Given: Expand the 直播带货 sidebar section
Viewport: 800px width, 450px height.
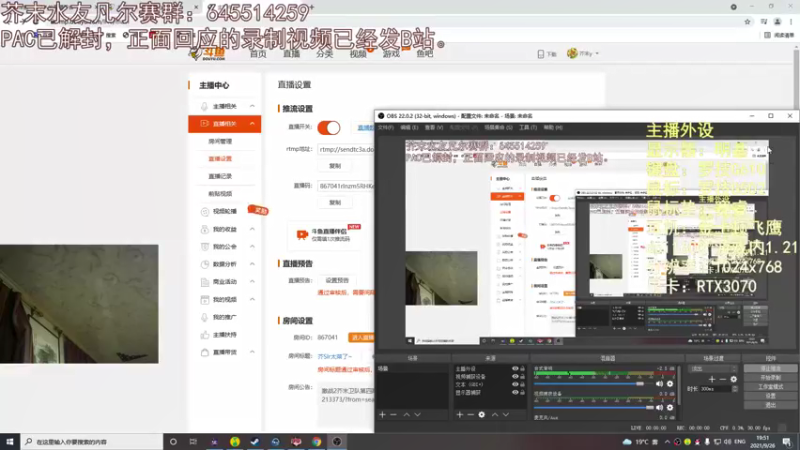Looking at the screenshot, I should (x=252, y=352).
